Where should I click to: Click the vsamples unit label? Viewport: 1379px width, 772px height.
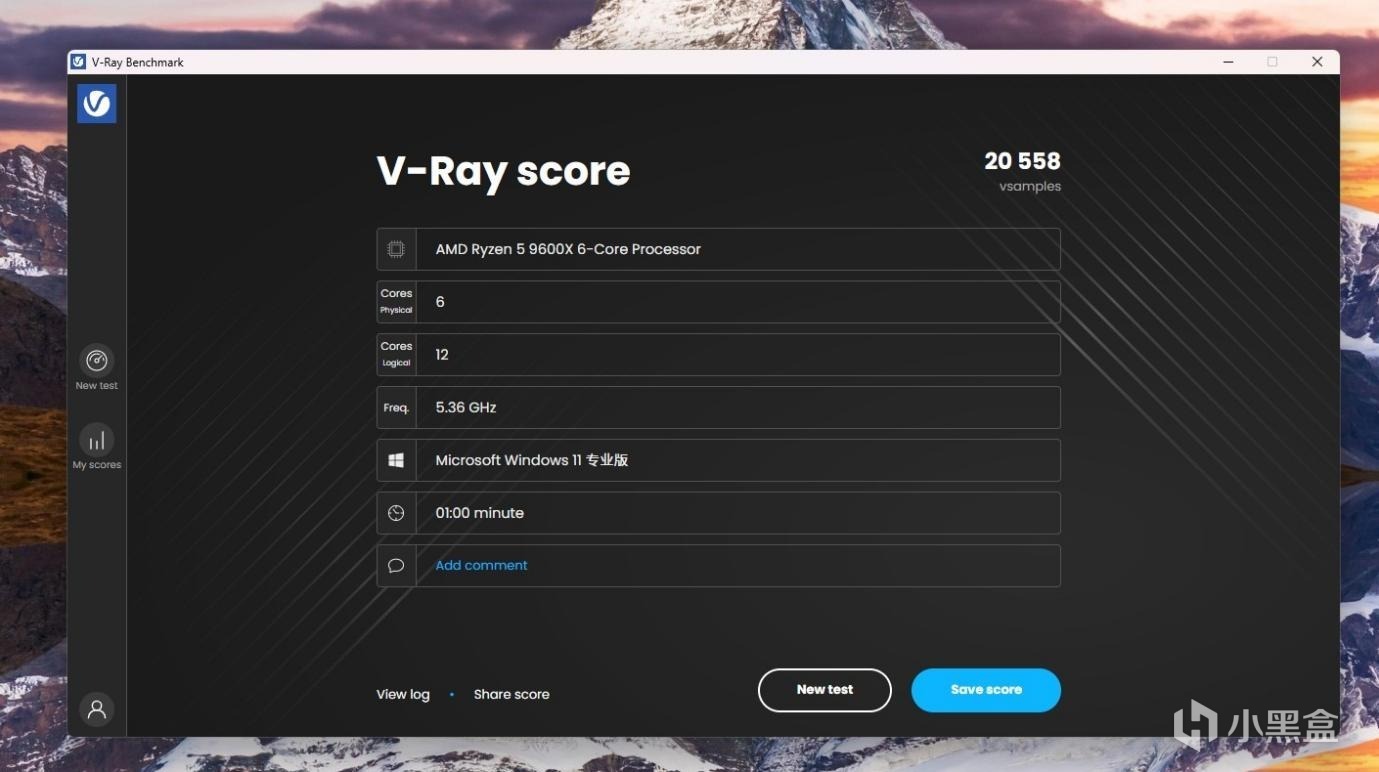1030,187
